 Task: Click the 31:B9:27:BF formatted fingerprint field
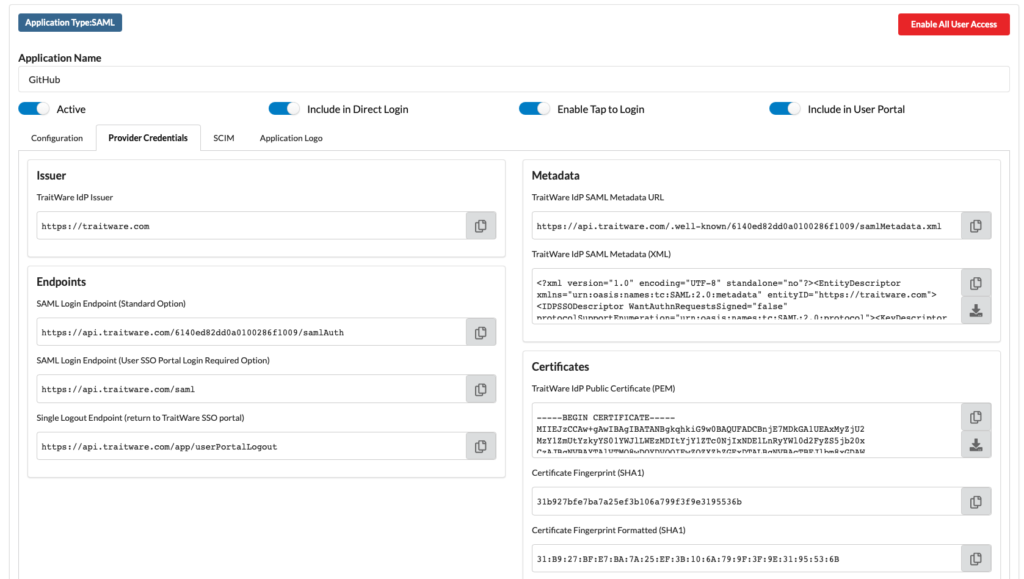click(746, 559)
